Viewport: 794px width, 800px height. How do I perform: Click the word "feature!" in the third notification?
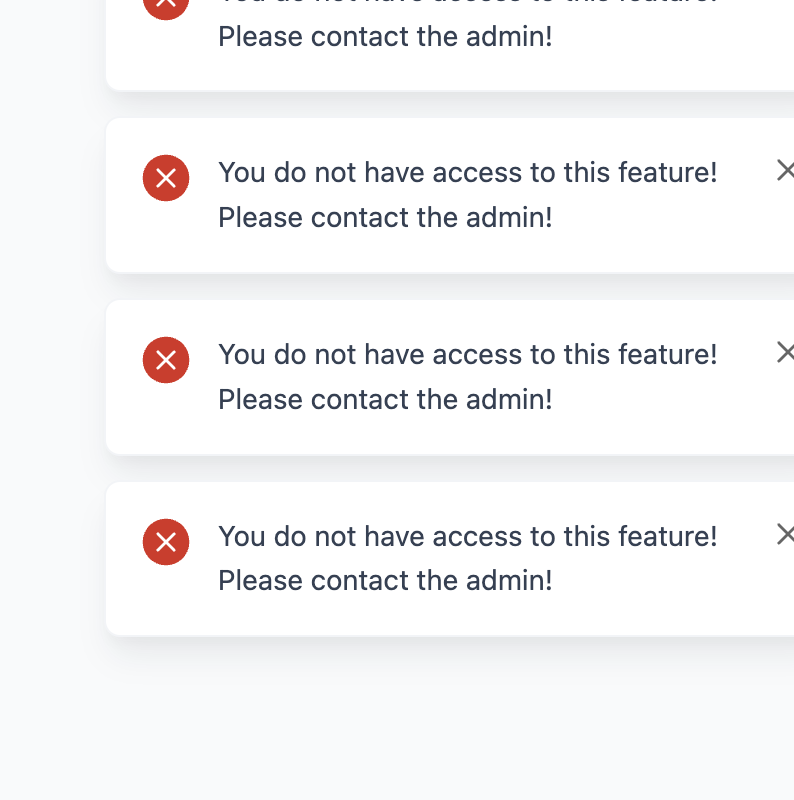point(668,354)
